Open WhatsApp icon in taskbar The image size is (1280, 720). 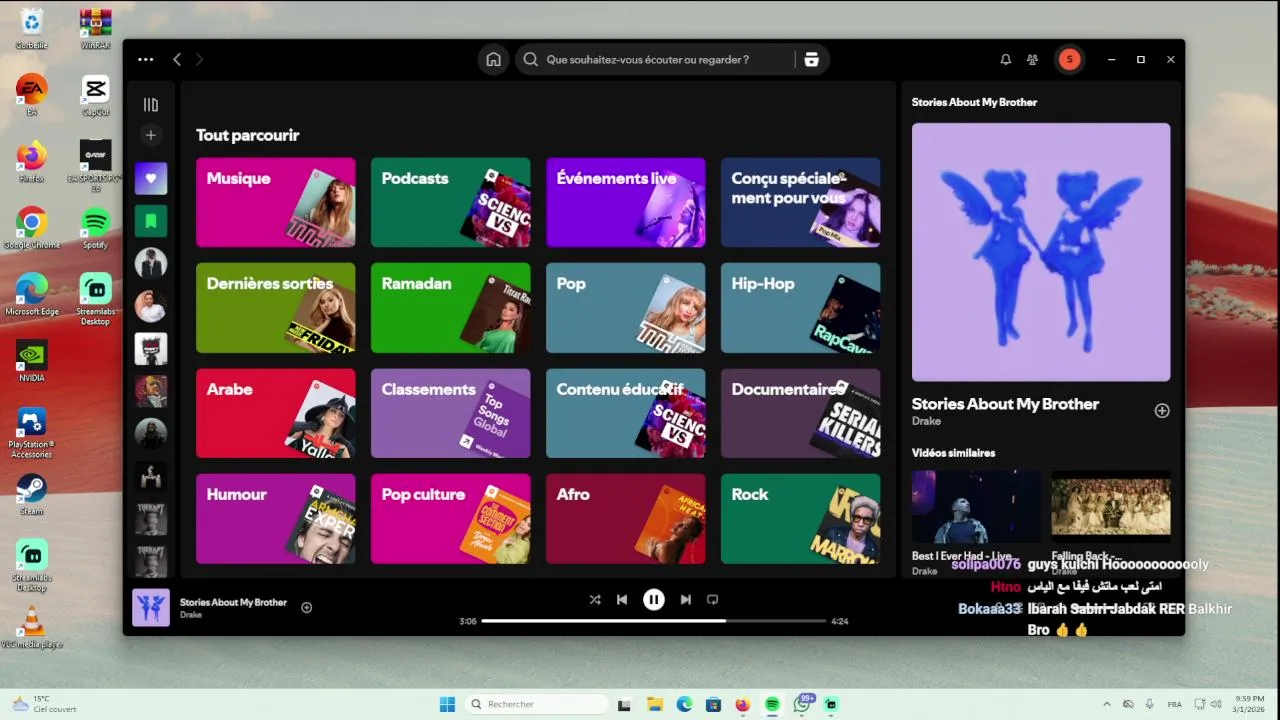pyautogui.click(x=802, y=704)
